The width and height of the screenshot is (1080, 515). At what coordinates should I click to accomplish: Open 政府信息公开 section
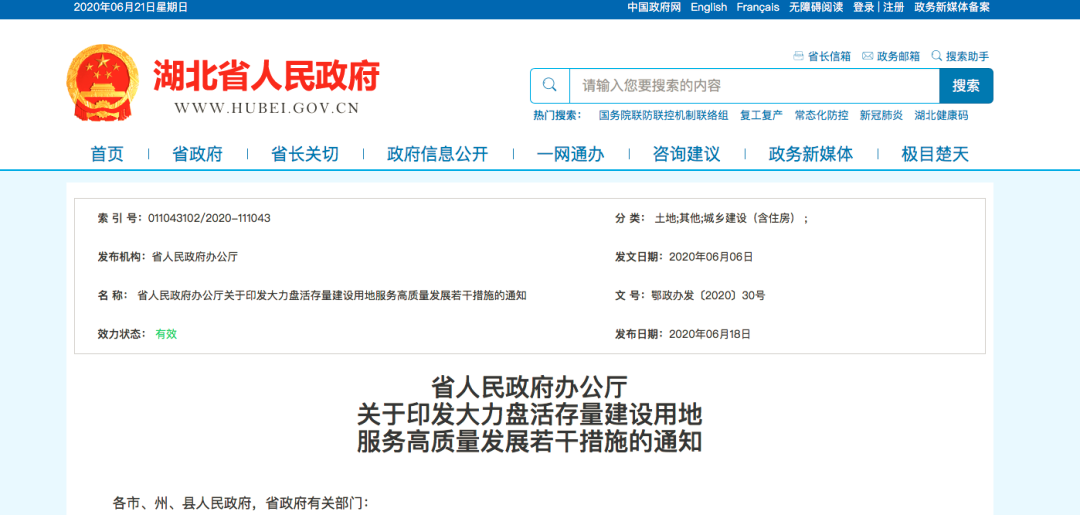(x=437, y=154)
